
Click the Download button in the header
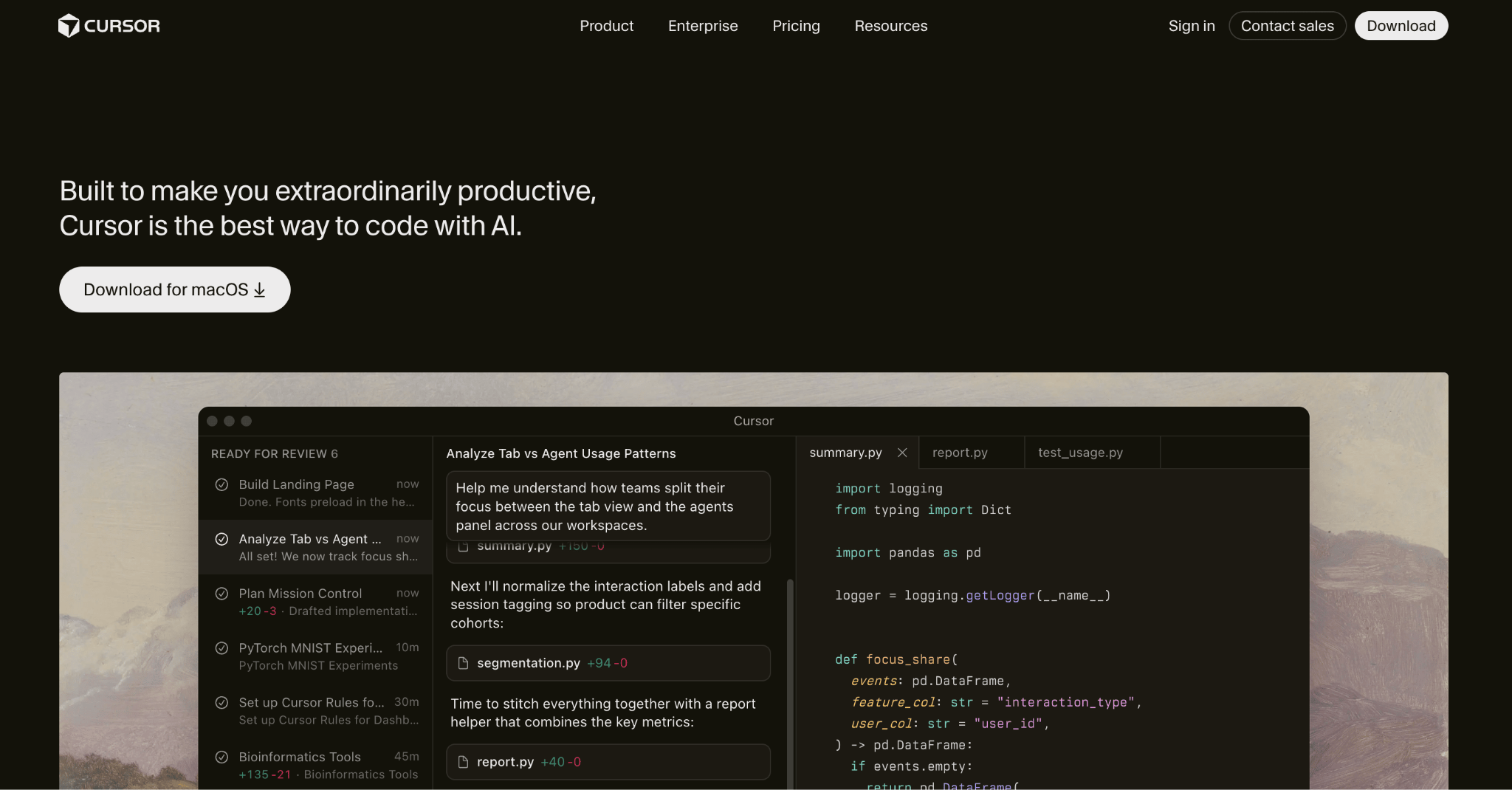(1401, 25)
